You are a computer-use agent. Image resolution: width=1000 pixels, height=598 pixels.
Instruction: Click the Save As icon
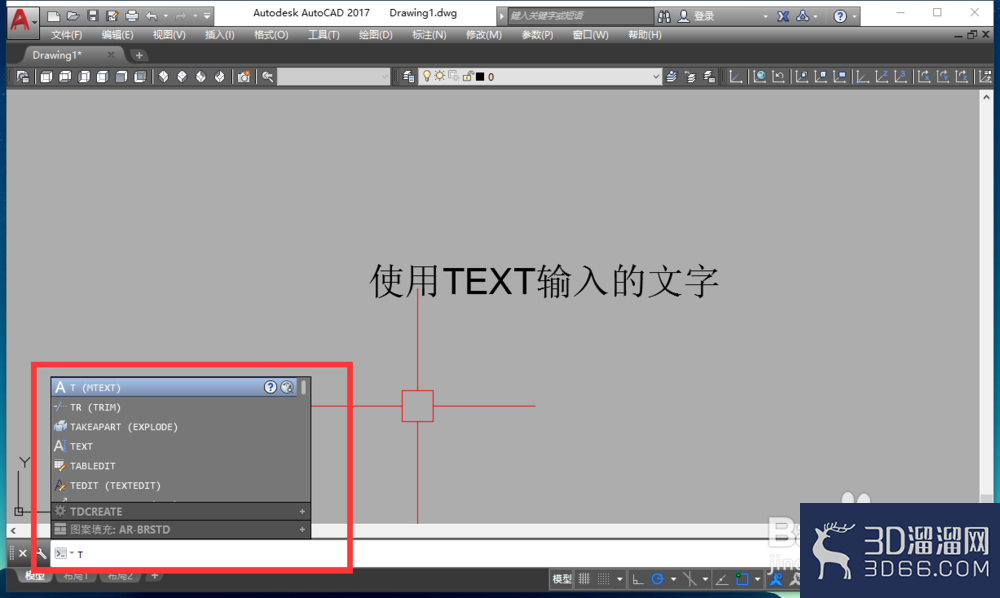tap(112, 16)
